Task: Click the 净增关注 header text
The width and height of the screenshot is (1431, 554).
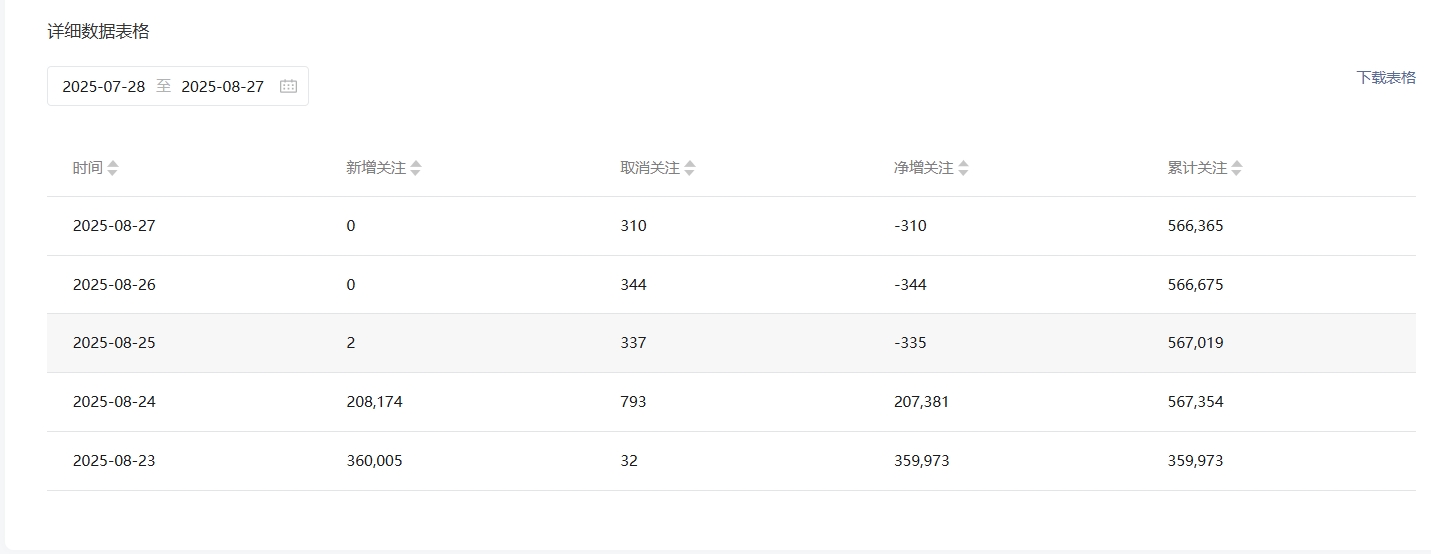Action: click(x=924, y=168)
